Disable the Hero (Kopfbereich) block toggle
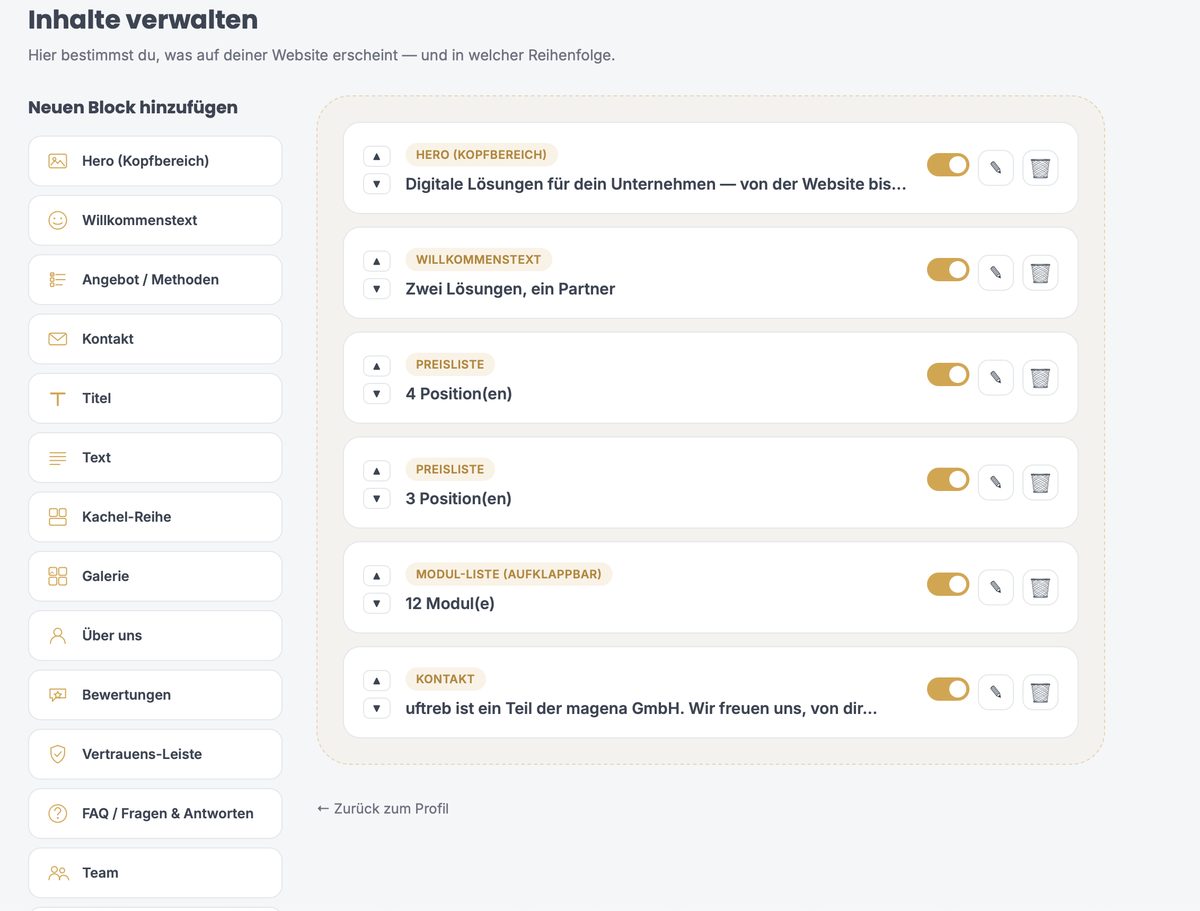 (948, 165)
